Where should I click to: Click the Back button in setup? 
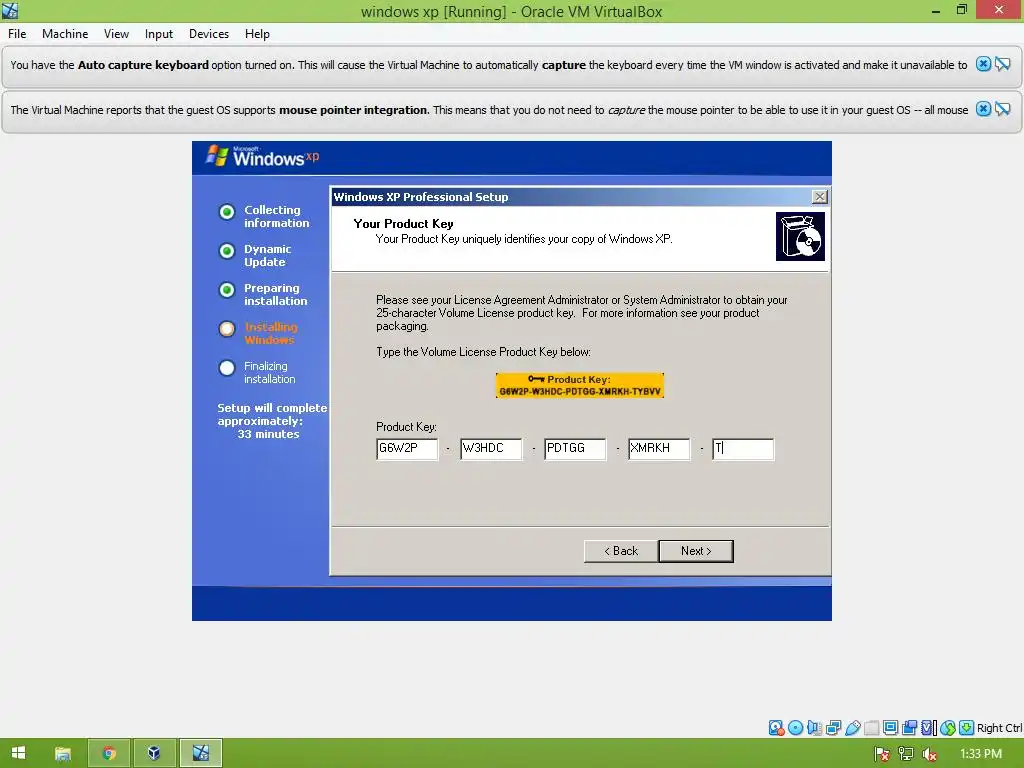(x=620, y=551)
